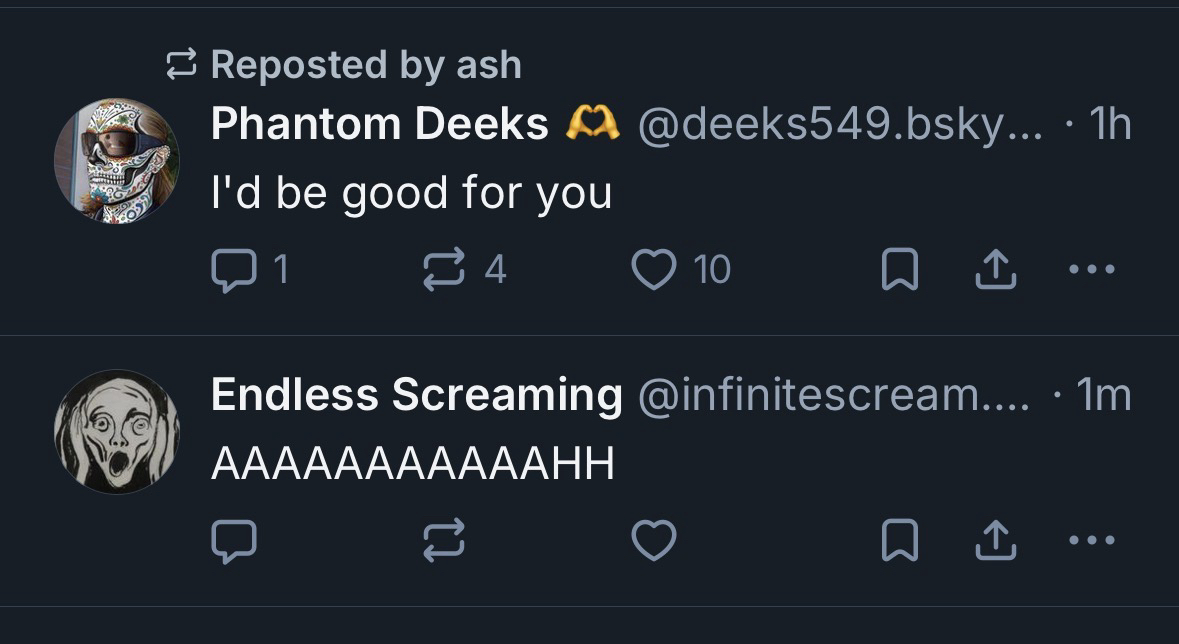Click the Endless Screaming display name
Viewport: 1179px width, 644px height.
click(416, 395)
